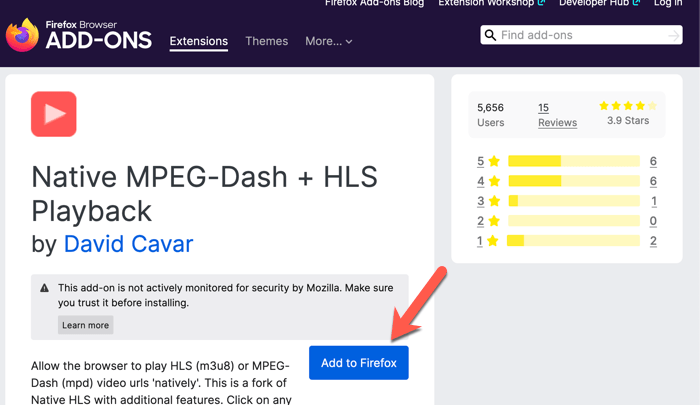Click the Extension Workshop external link icon
This screenshot has width=700, height=405.
point(541,3)
